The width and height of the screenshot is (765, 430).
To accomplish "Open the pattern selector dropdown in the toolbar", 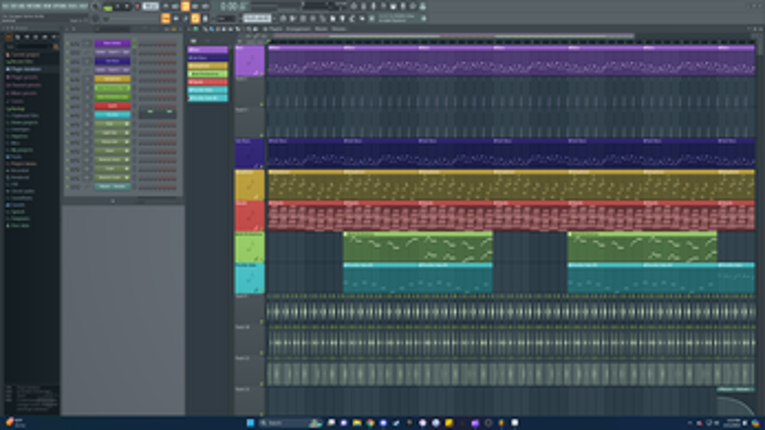I will [257, 18].
